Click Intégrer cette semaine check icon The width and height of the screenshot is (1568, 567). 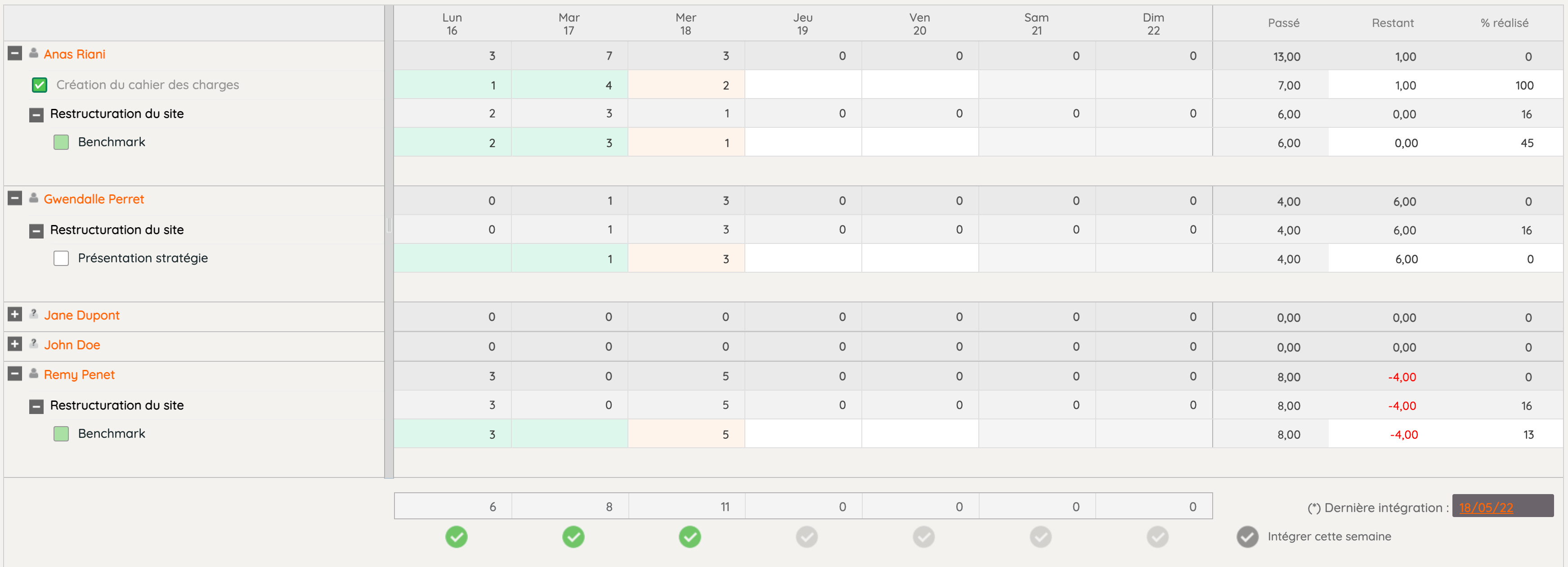1247,536
